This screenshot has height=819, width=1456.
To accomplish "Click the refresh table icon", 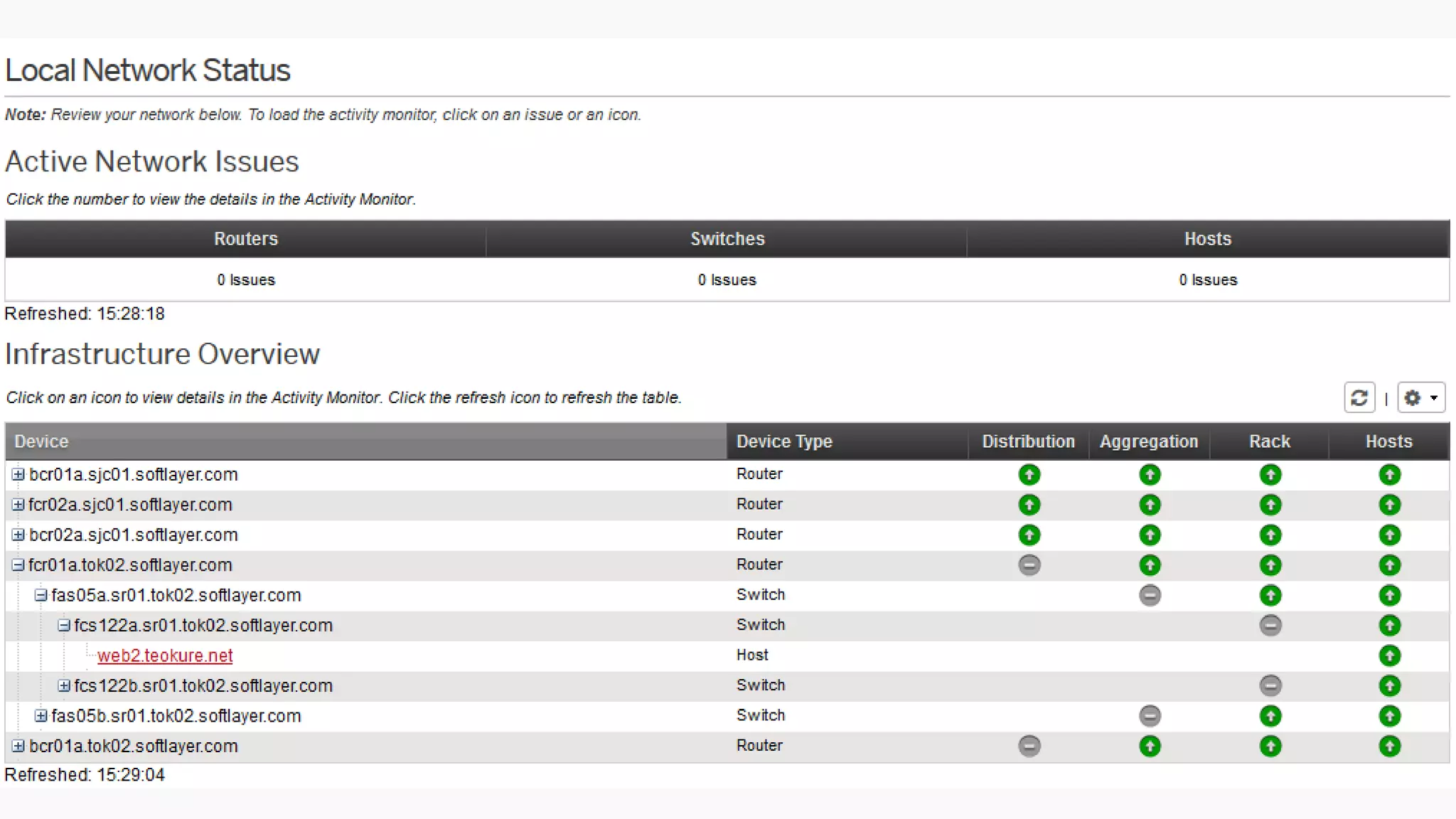I will tap(1359, 397).
